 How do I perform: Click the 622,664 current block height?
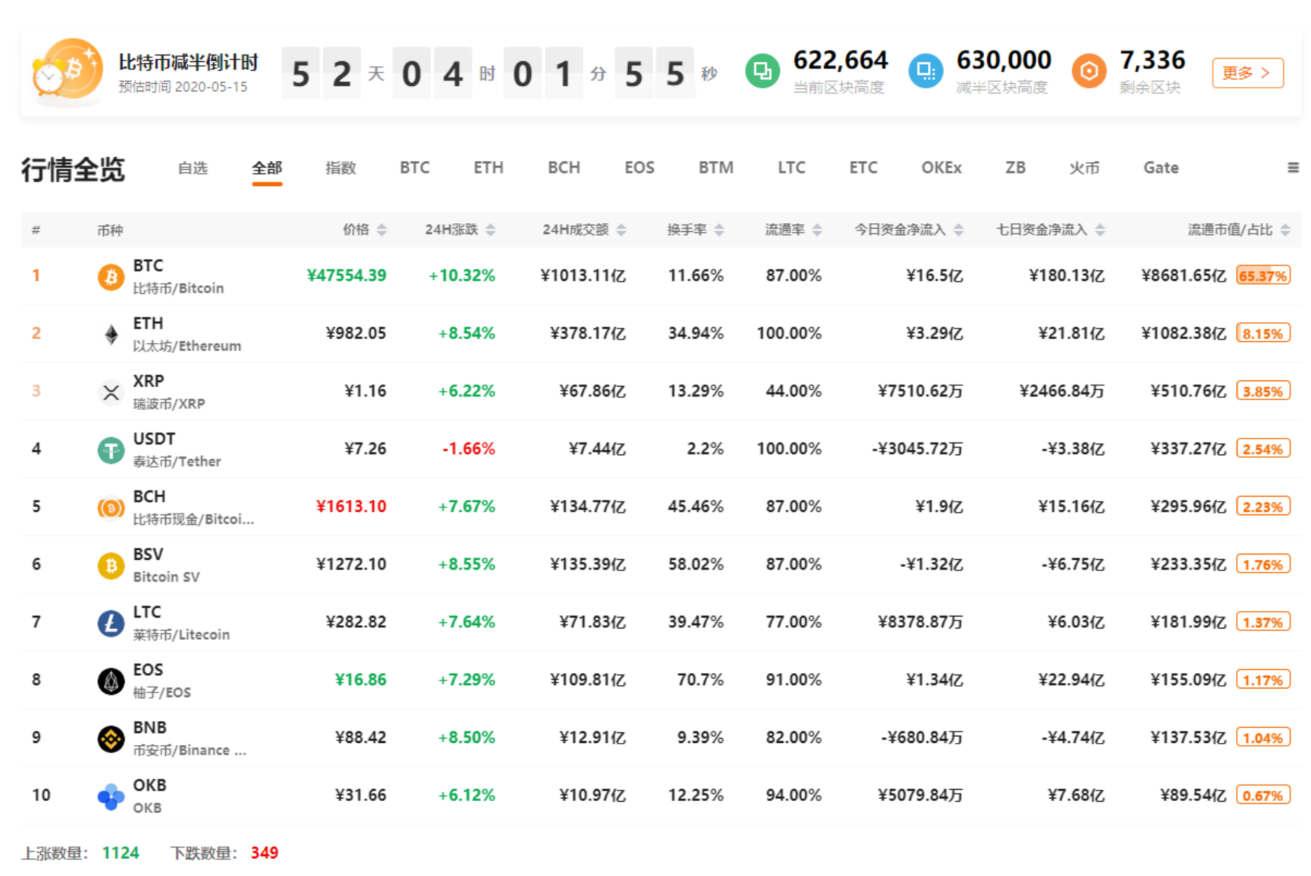(841, 60)
